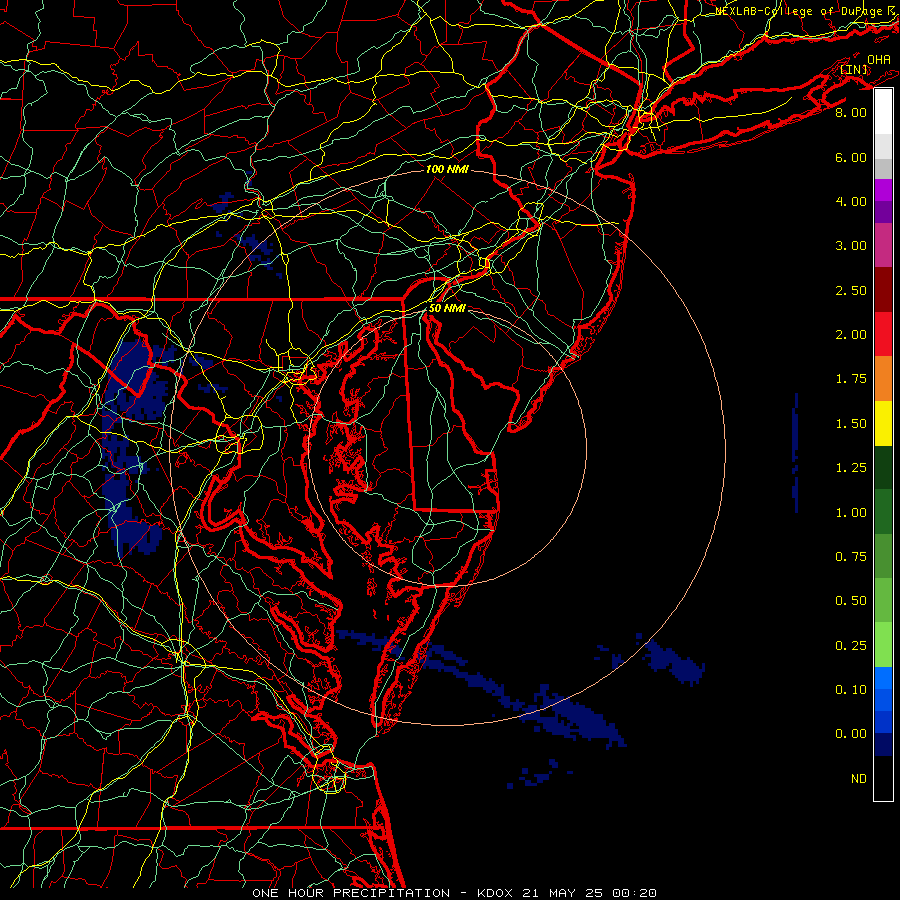The width and height of the screenshot is (900, 900).
Task: Click the light blue 0.10 swatch
Action: [883, 678]
